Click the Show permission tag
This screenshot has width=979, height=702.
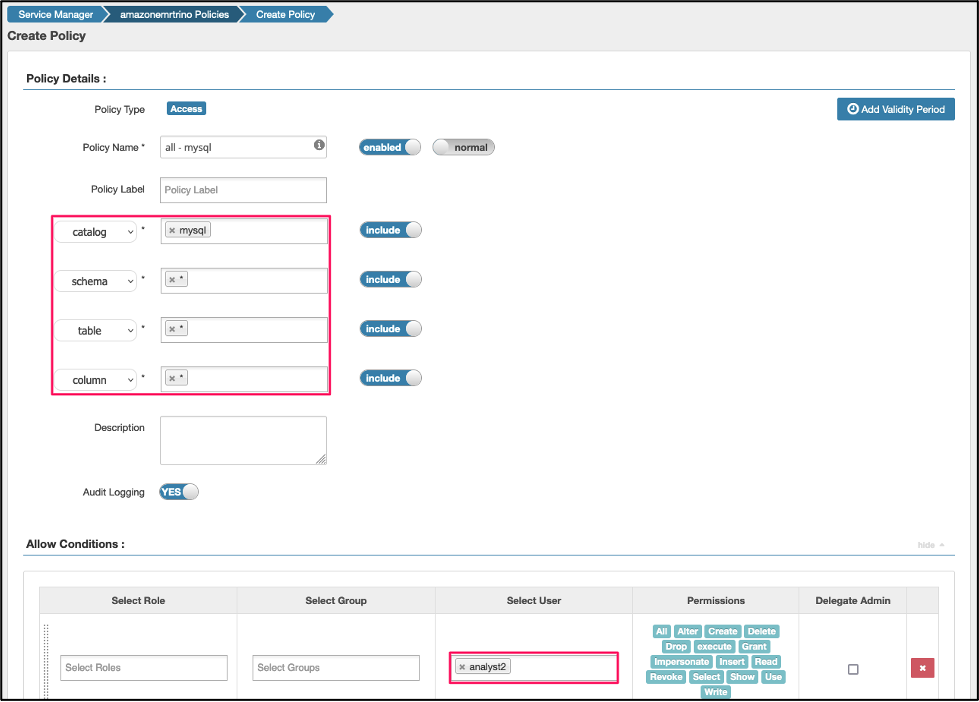[x=742, y=676]
